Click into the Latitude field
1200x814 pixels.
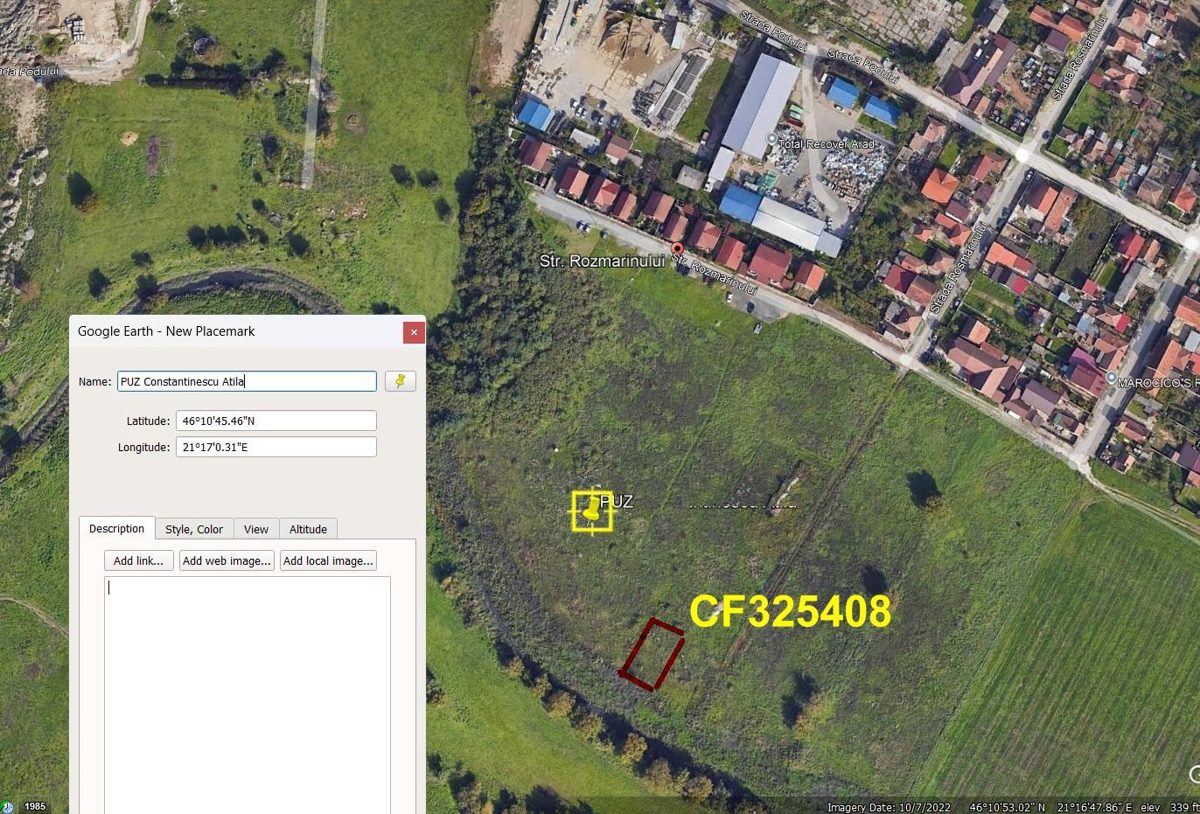276,421
